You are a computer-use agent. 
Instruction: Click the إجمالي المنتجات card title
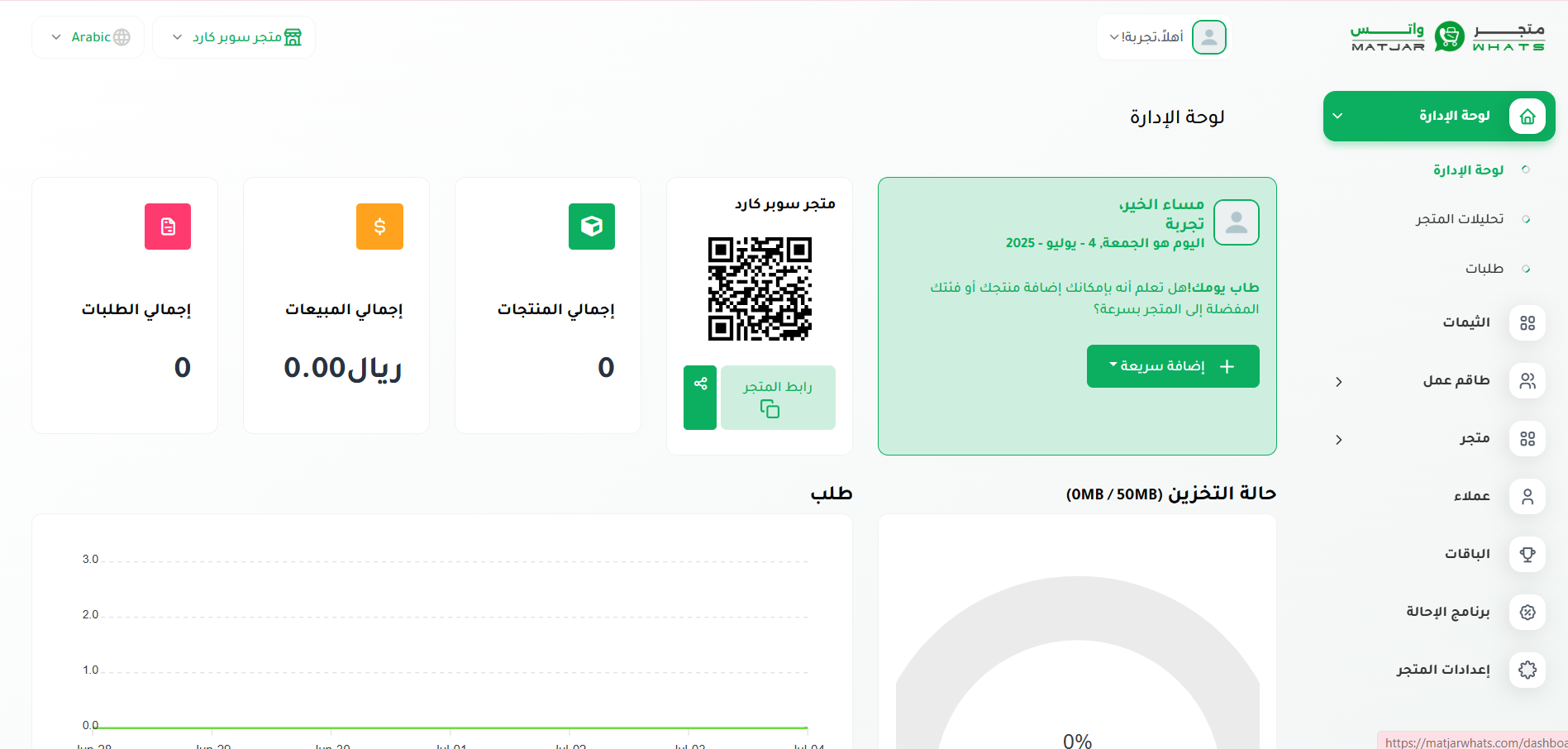pyautogui.click(x=555, y=309)
